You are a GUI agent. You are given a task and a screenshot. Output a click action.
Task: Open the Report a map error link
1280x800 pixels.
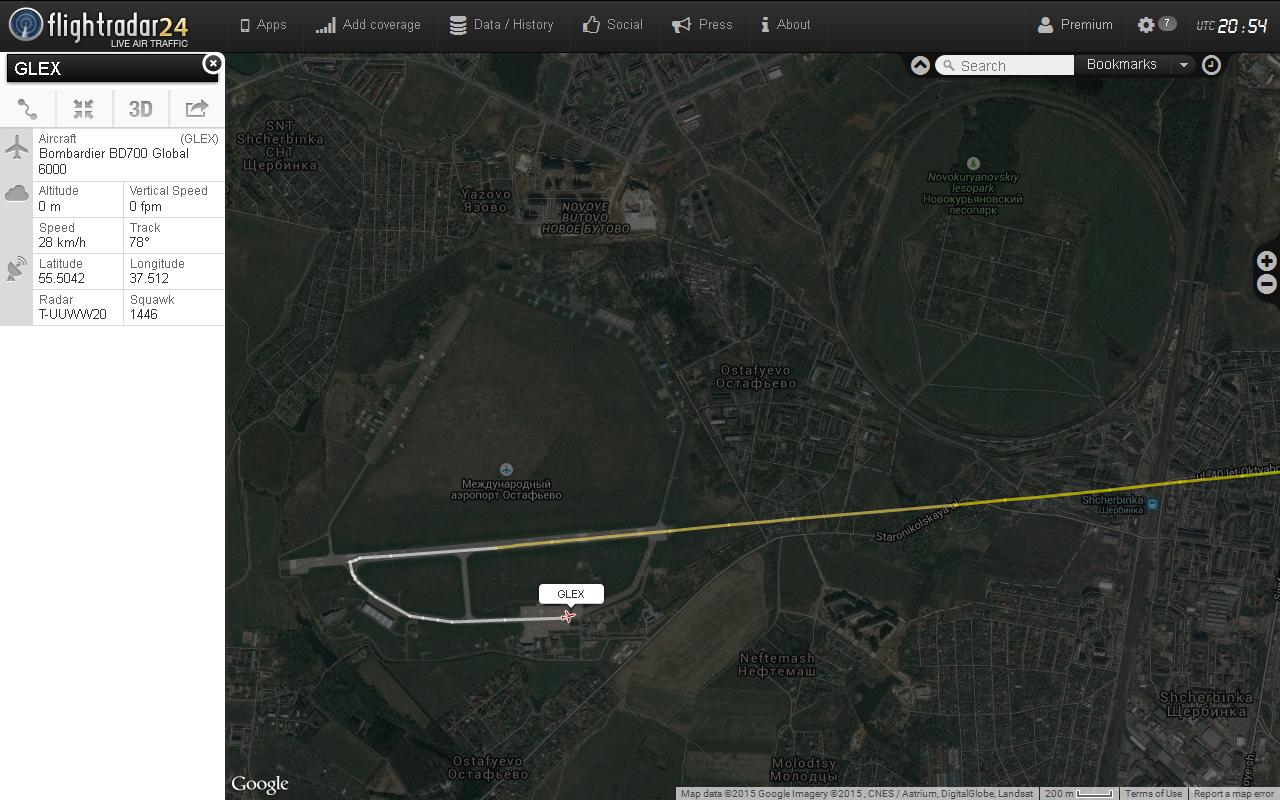[x=1234, y=794]
